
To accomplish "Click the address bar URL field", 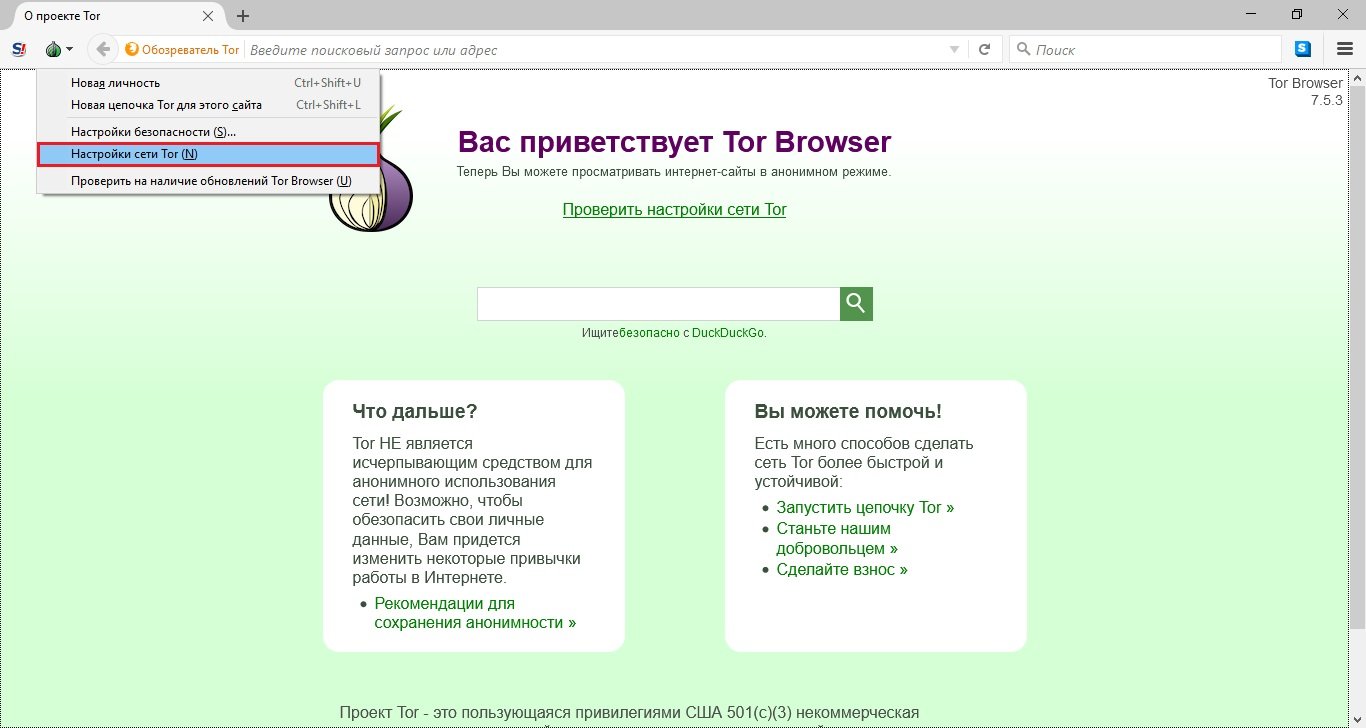I will click(594, 50).
